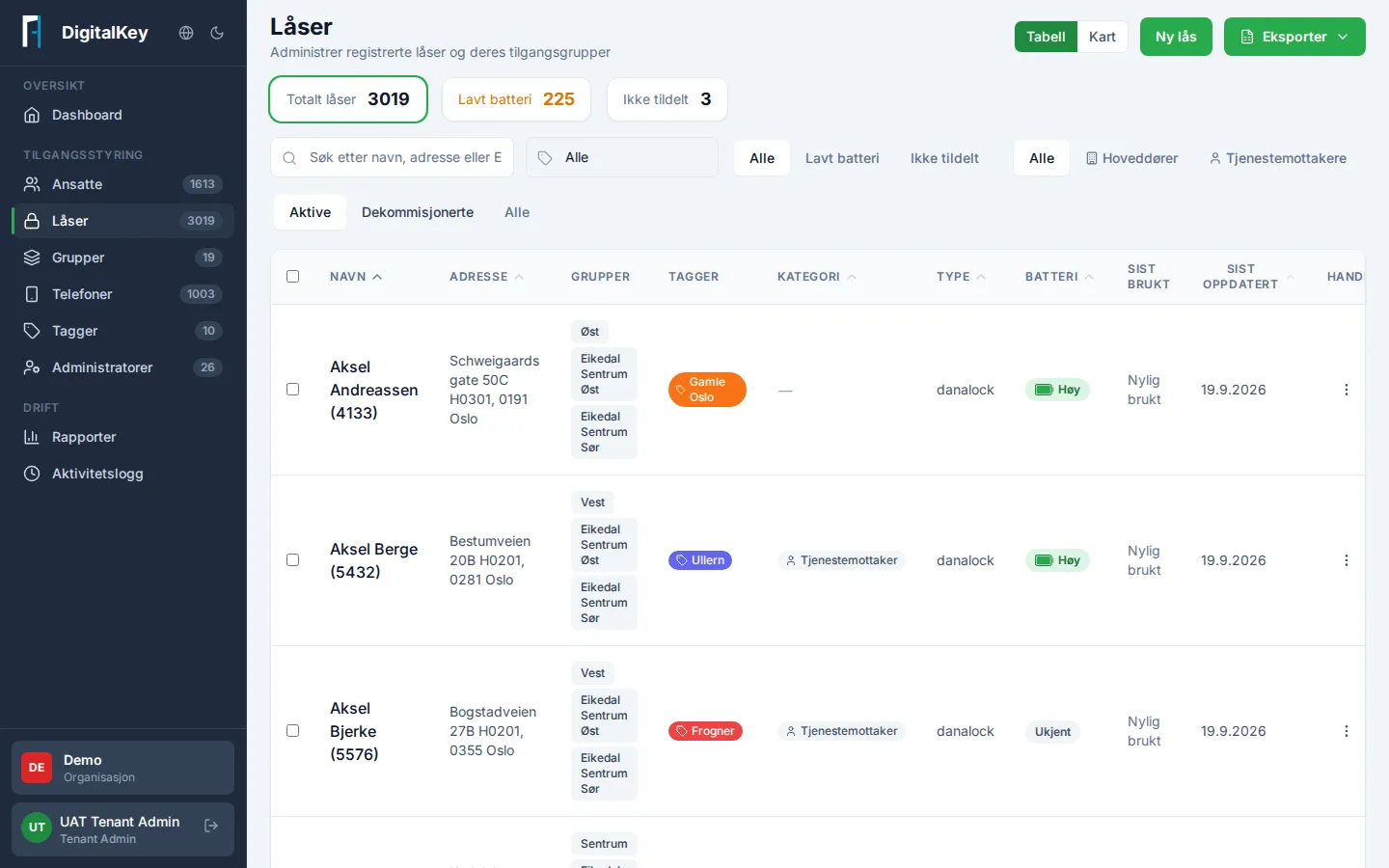This screenshot has width=1389, height=868.
Task: Filter by Lavt batteri 225 card
Action: (x=516, y=99)
